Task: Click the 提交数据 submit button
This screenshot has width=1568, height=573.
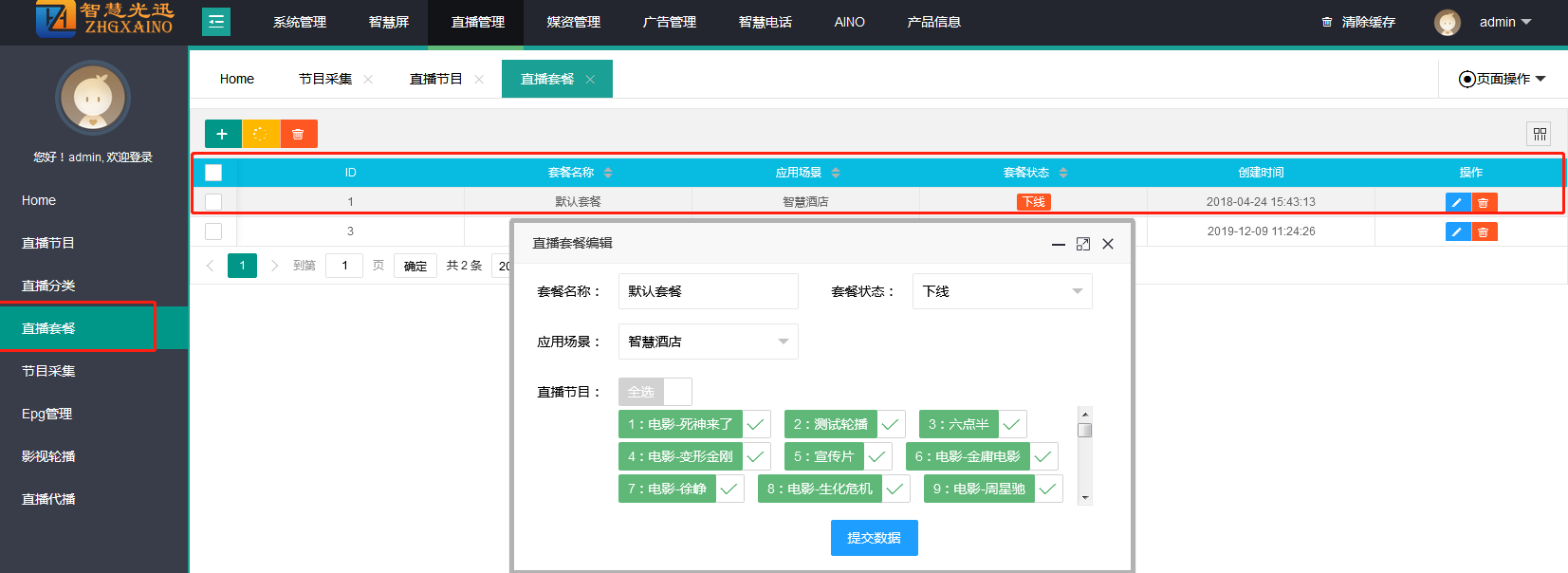Action: [x=874, y=538]
